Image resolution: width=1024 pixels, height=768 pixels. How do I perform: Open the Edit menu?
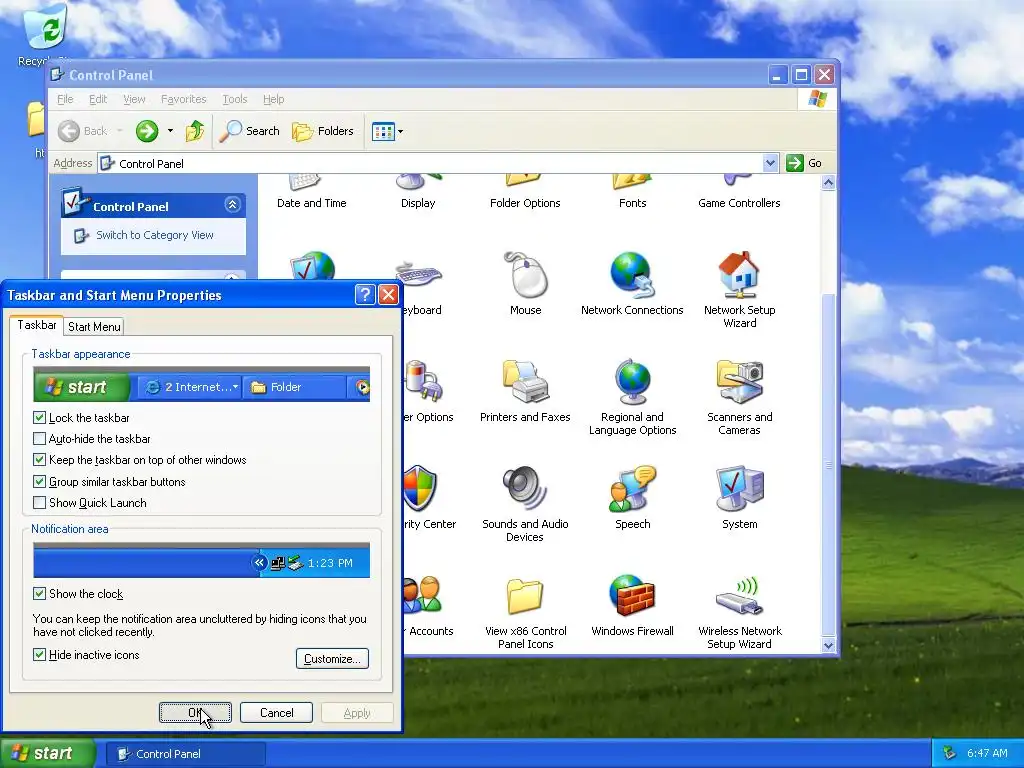[98, 99]
